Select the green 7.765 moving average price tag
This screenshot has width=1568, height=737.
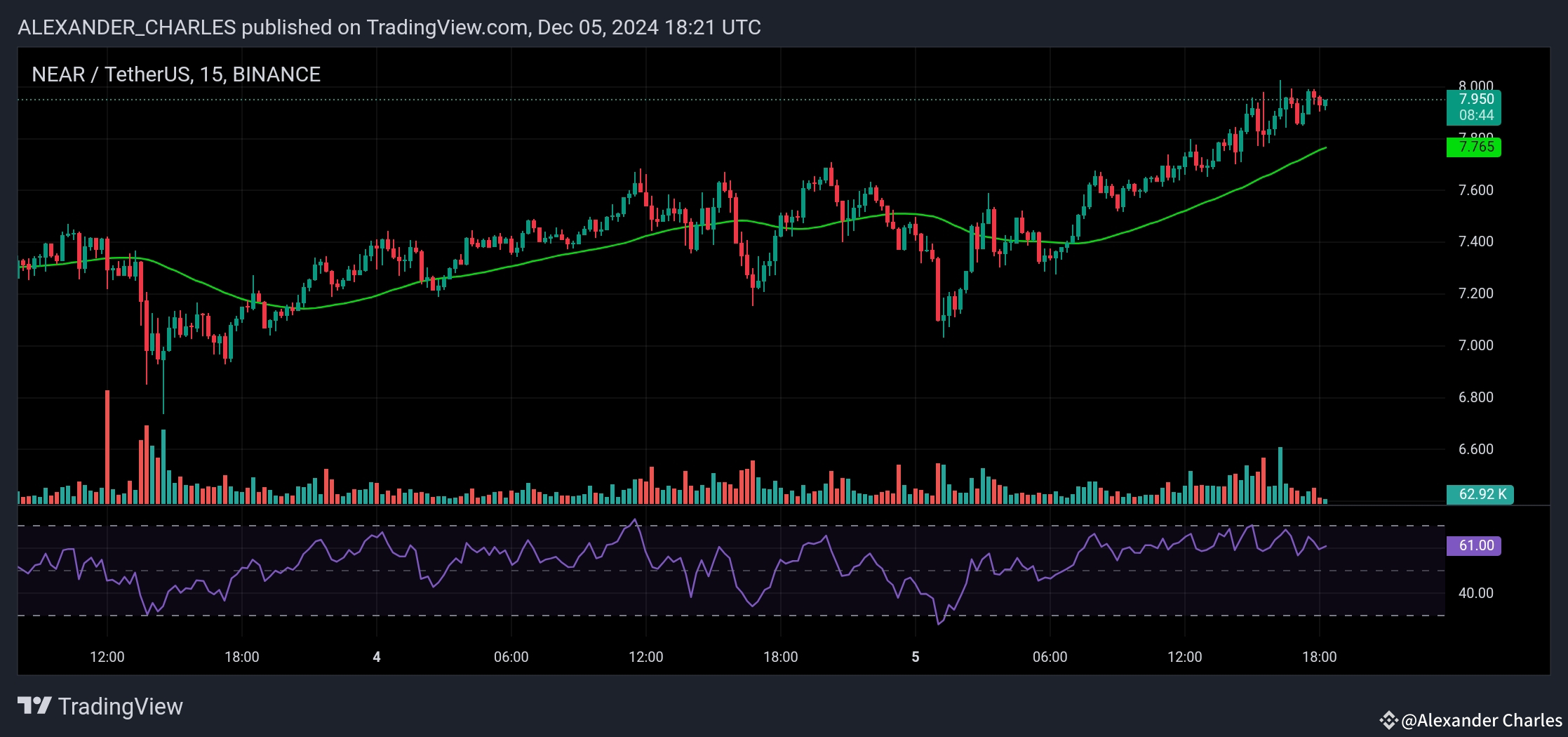click(1473, 146)
